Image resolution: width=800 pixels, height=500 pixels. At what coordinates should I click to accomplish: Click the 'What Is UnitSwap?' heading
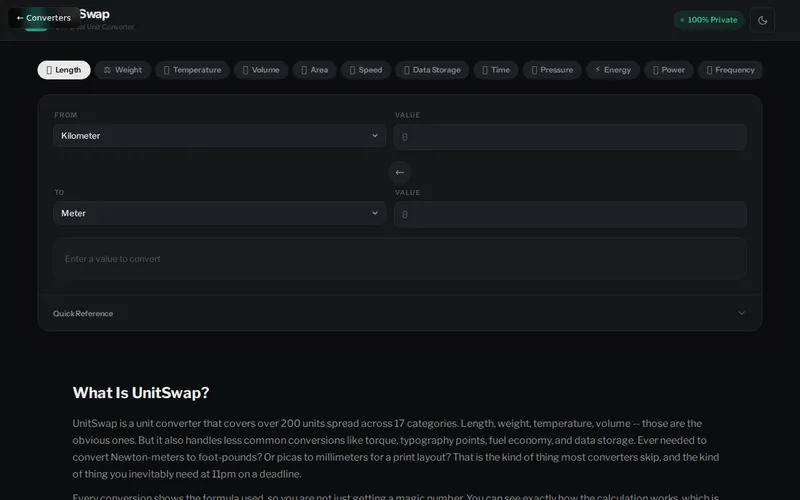click(141, 392)
